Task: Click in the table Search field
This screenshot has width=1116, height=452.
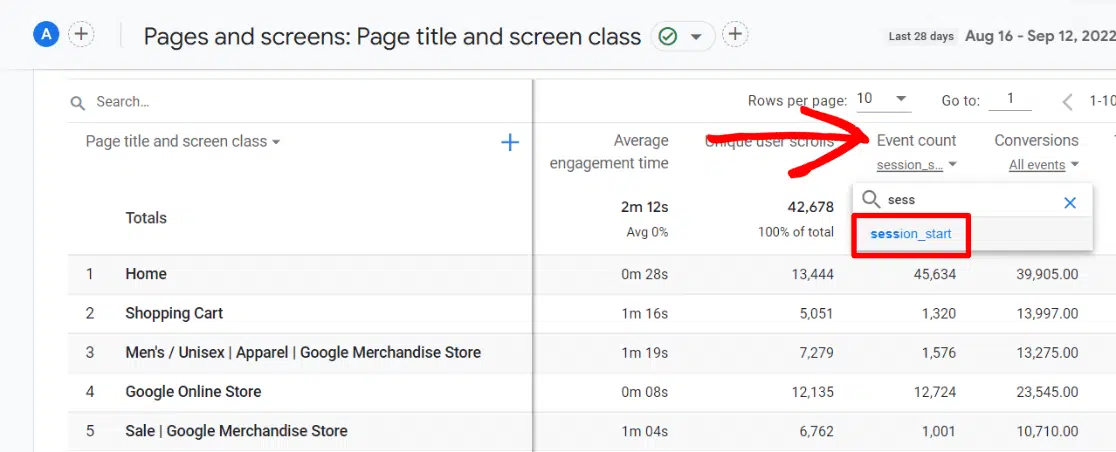Action: [300, 102]
